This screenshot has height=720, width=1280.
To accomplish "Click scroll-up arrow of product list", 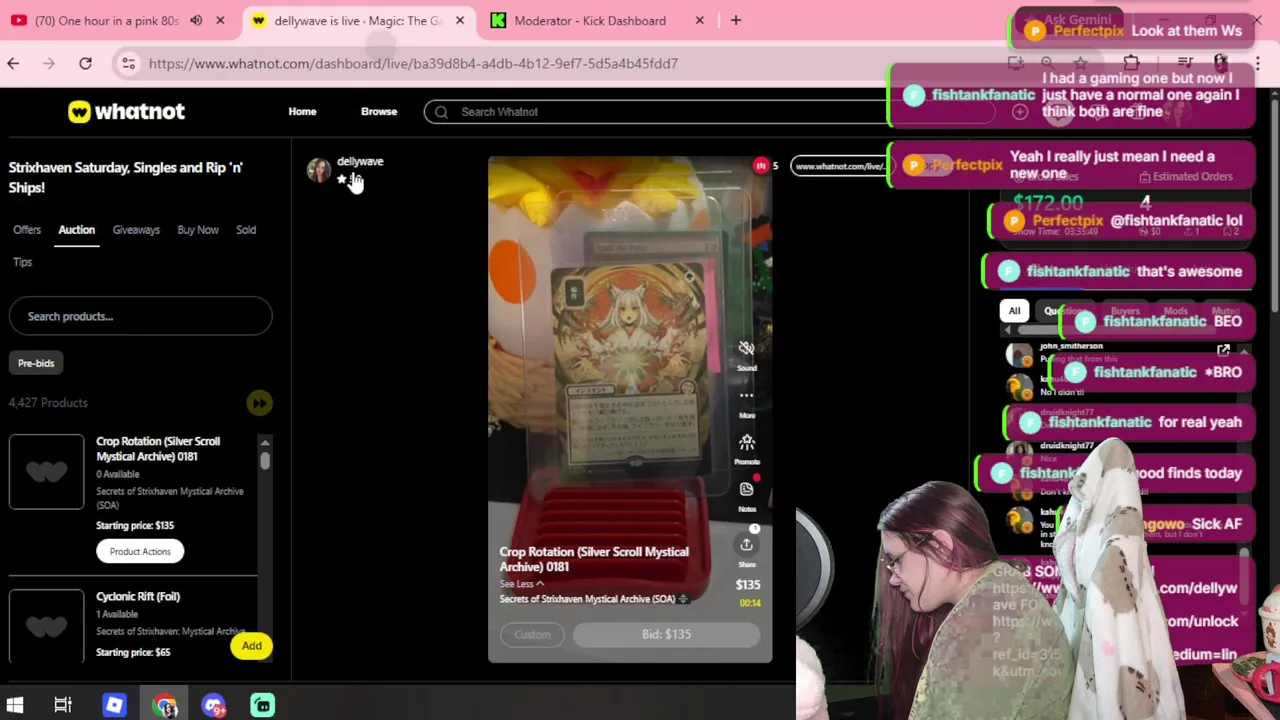I will (265, 442).
